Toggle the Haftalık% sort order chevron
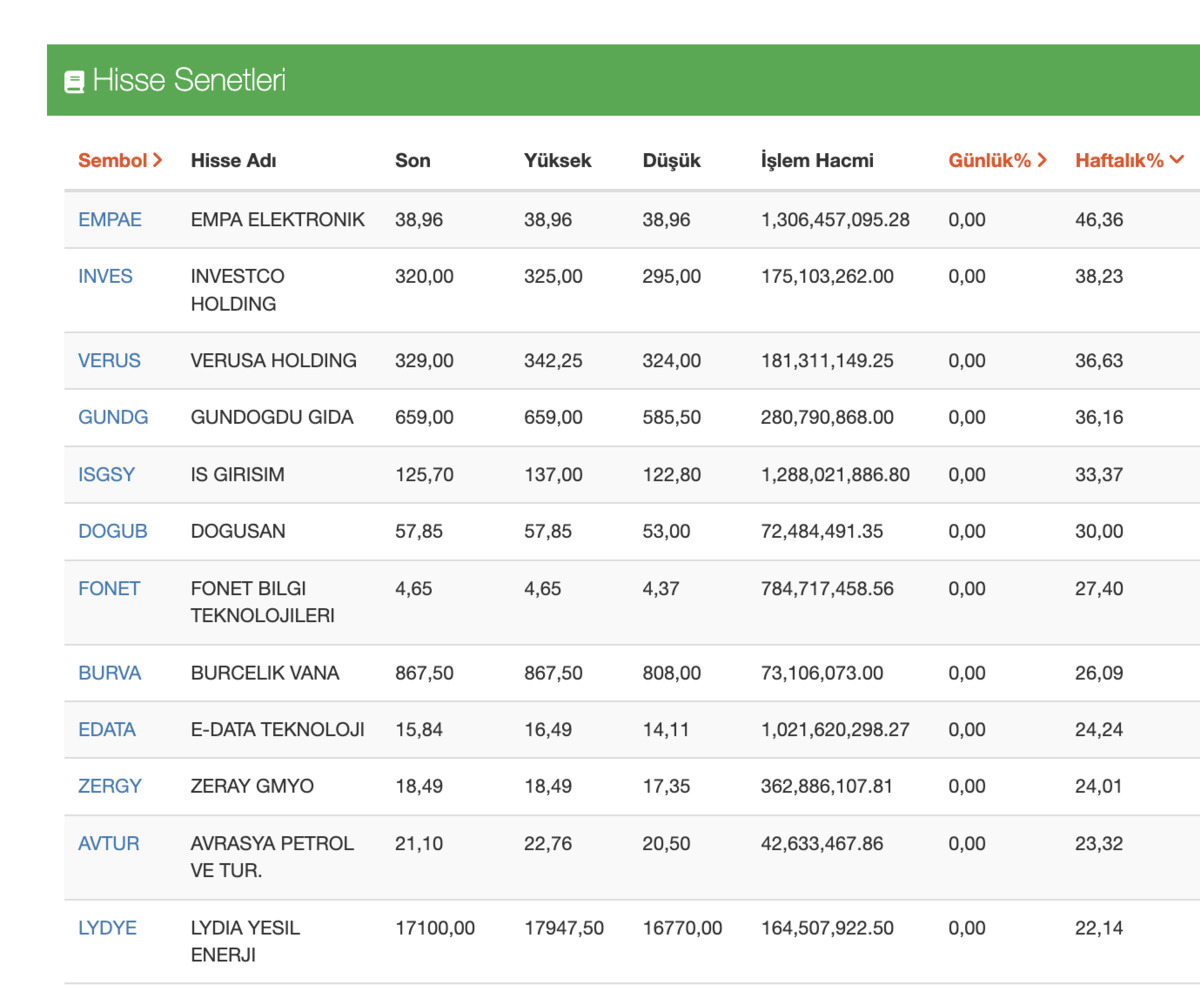 pyautogui.click(x=1177, y=160)
